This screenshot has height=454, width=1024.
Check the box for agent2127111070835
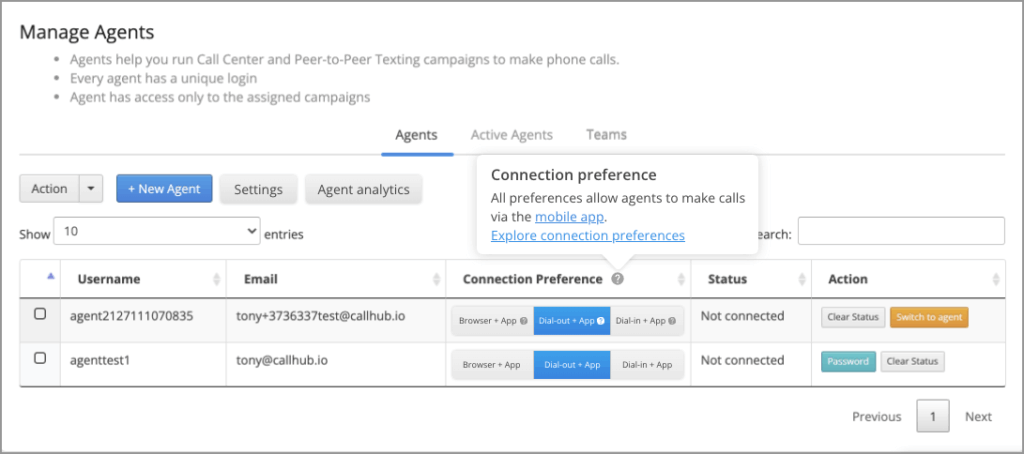tap(40, 314)
